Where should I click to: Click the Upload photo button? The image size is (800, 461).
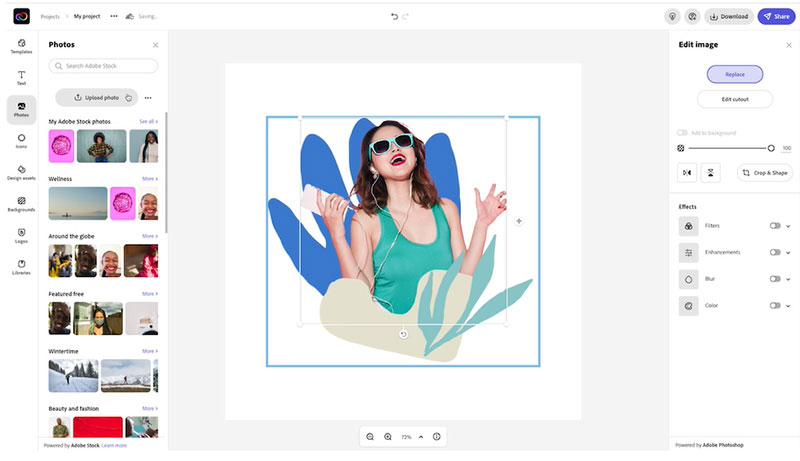[x=97, y=97]
